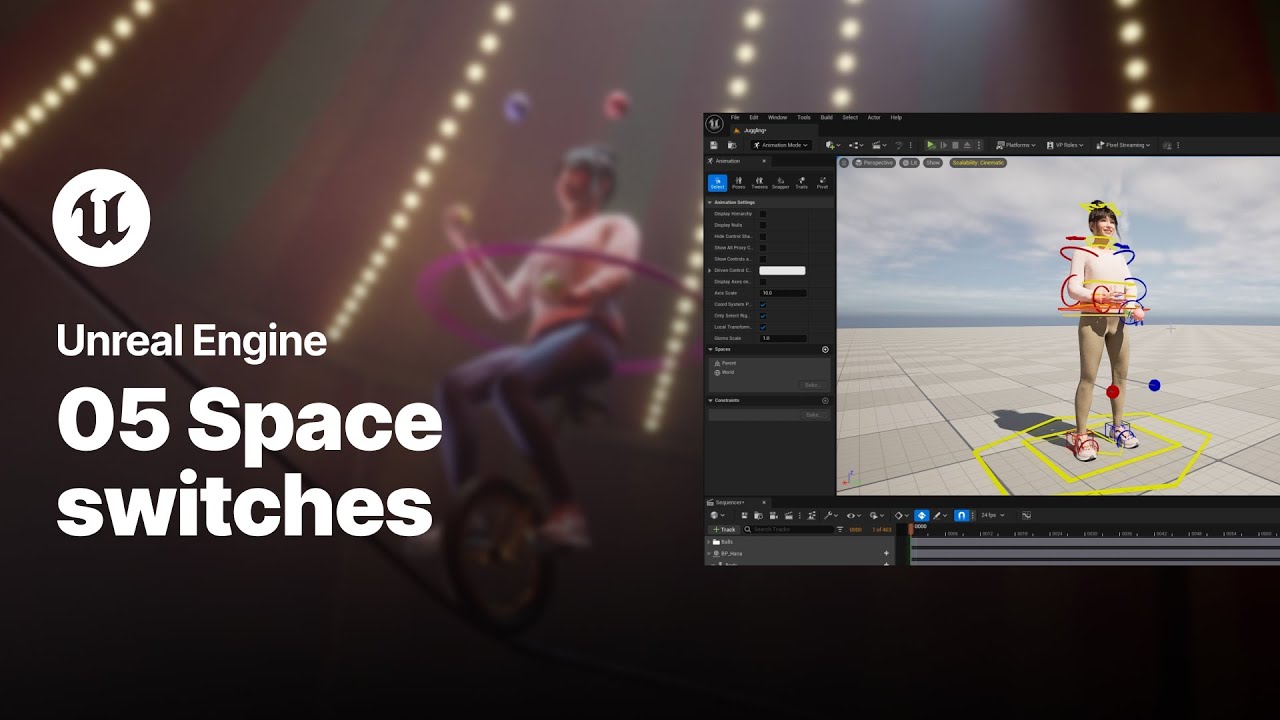
Task: Select the Tweens tool
Action: [x=759, y=183]
